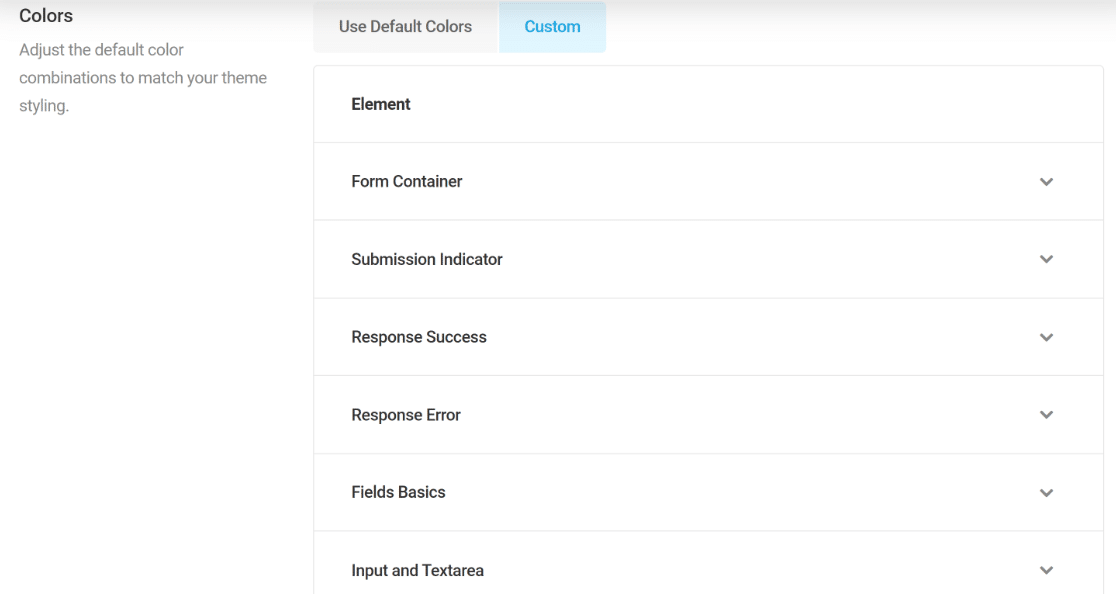Image resolution: width=1116 pixels, height=594 pixels.
Task: Click the Response Success row title
Action: pyautogui.click(x=418, y=337)
